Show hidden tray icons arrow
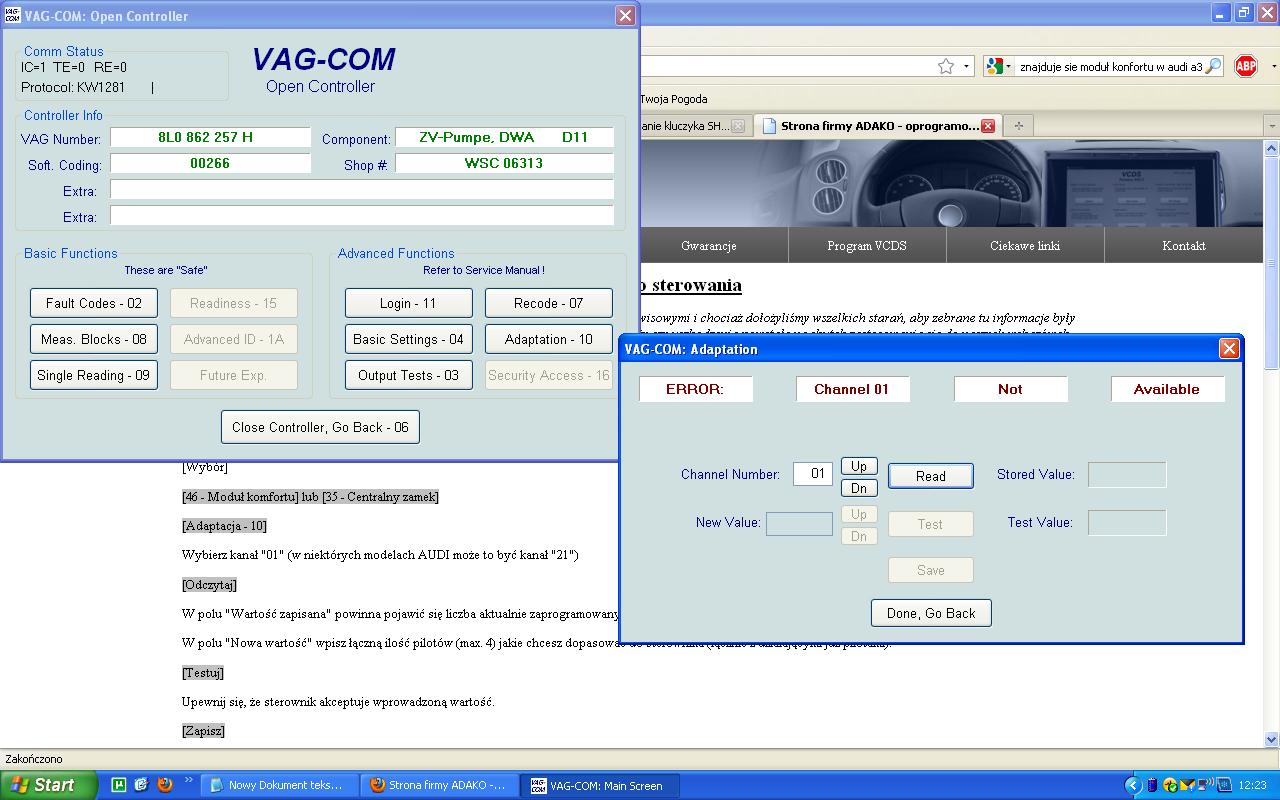Viewport: 1280px width, 800px height. [x=1133, y=785]
